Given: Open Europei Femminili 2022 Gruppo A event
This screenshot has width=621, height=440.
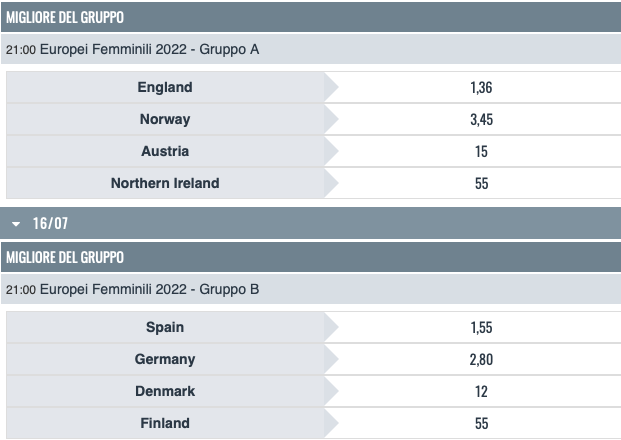Looking at the screenshot, I should point(132,49).
